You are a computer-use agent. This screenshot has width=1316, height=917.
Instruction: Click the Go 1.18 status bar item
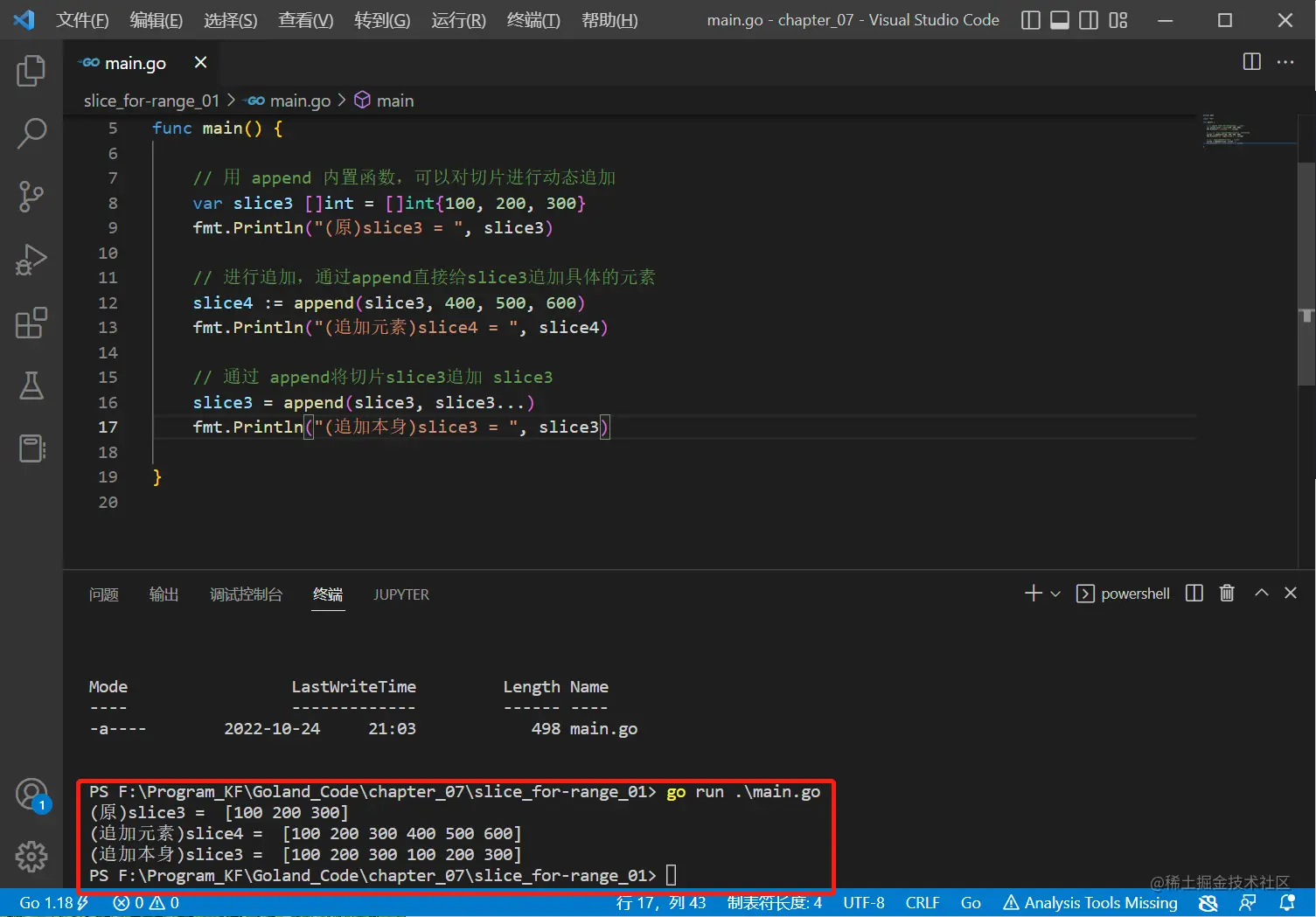(x=53, y=903)
